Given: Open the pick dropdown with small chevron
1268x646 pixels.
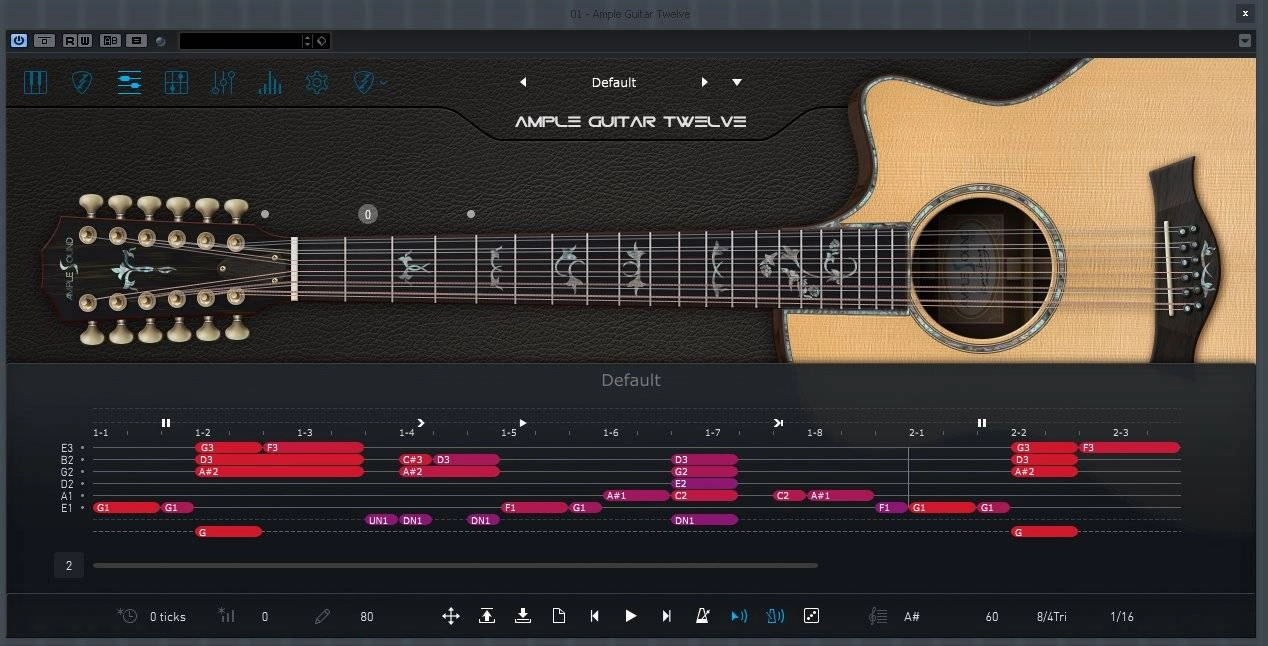Looking at the screenshot, I should [x=369, y=82].
